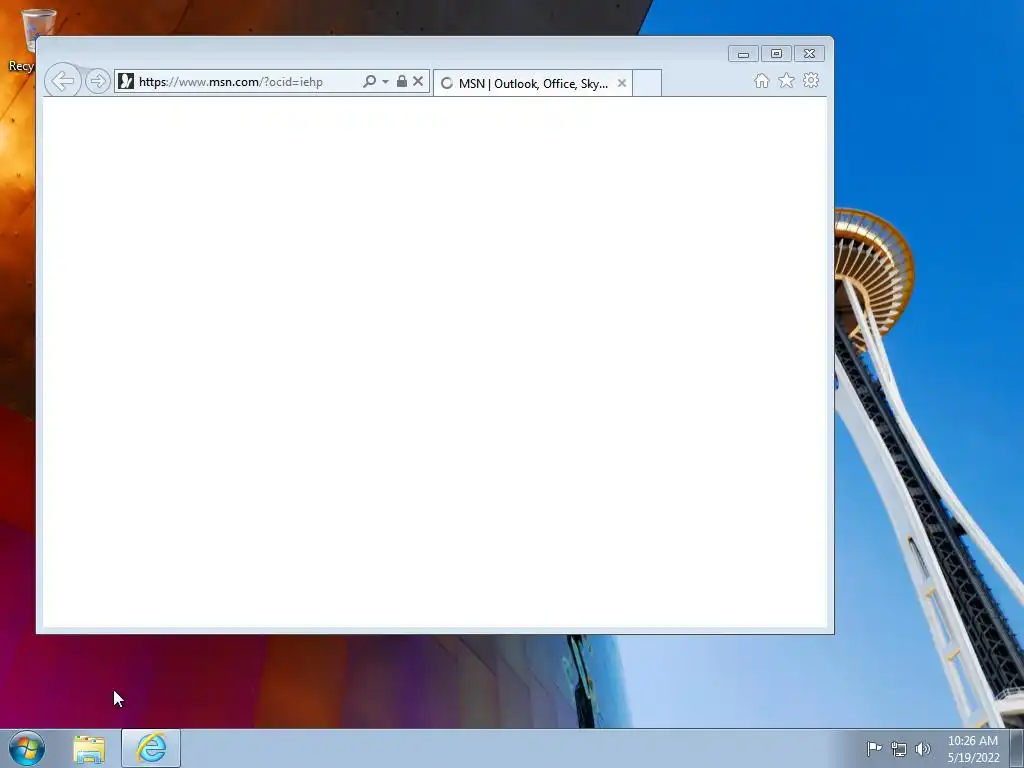
Task: Click the MSN site favicon in address bar
Action: 126,81
